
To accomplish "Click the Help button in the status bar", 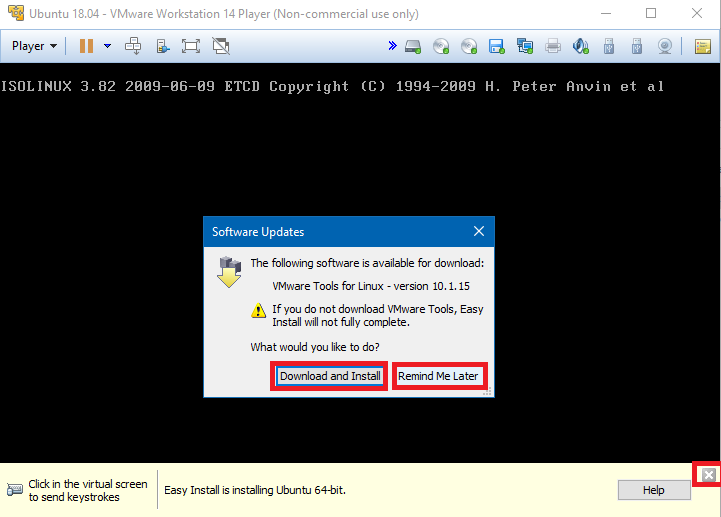I will (654, 490).
